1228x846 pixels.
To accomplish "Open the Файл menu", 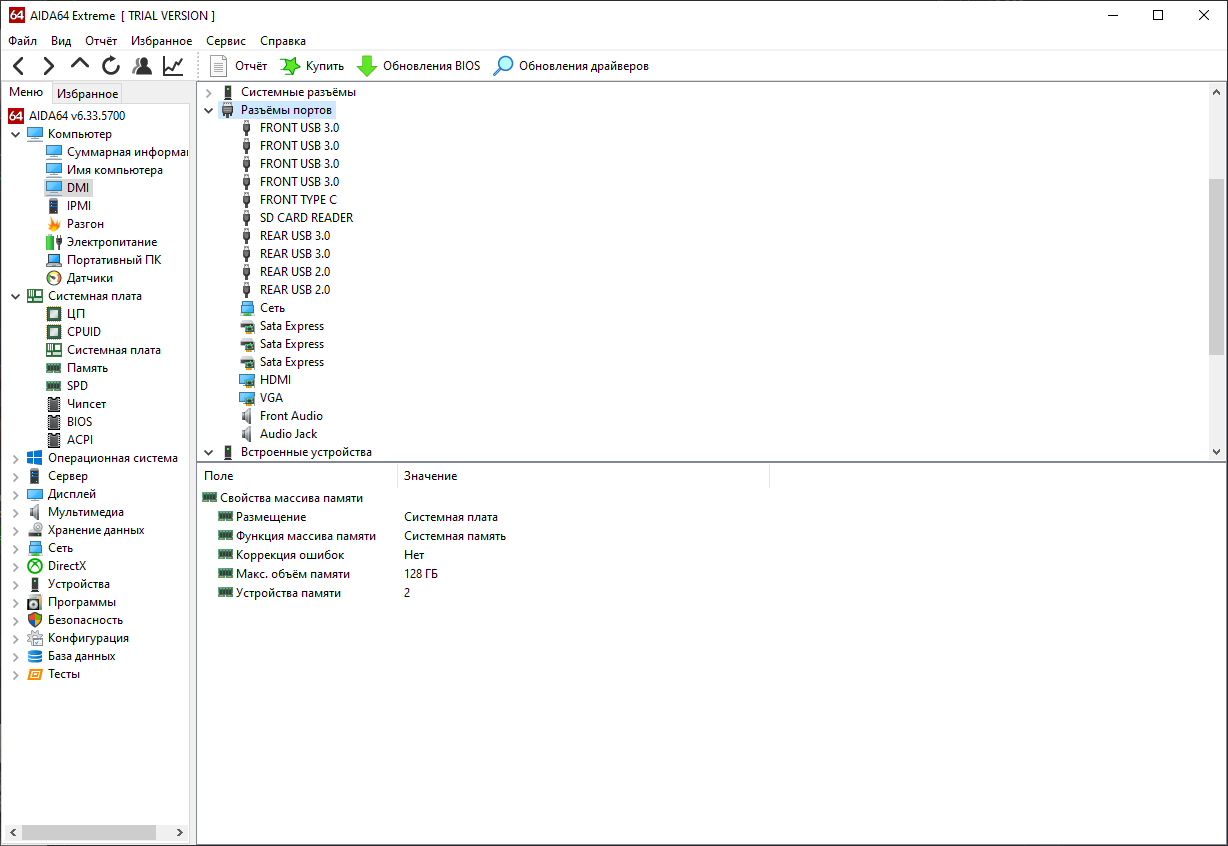I will (x=22, y=41).
